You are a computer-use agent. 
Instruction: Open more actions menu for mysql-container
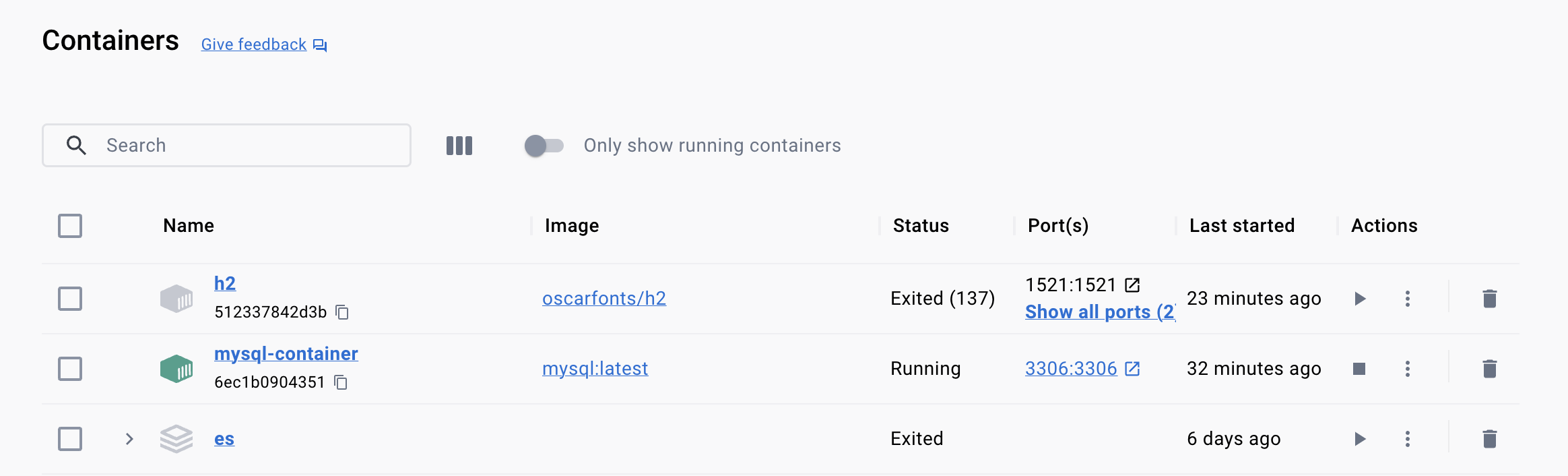coord(1407,369)
